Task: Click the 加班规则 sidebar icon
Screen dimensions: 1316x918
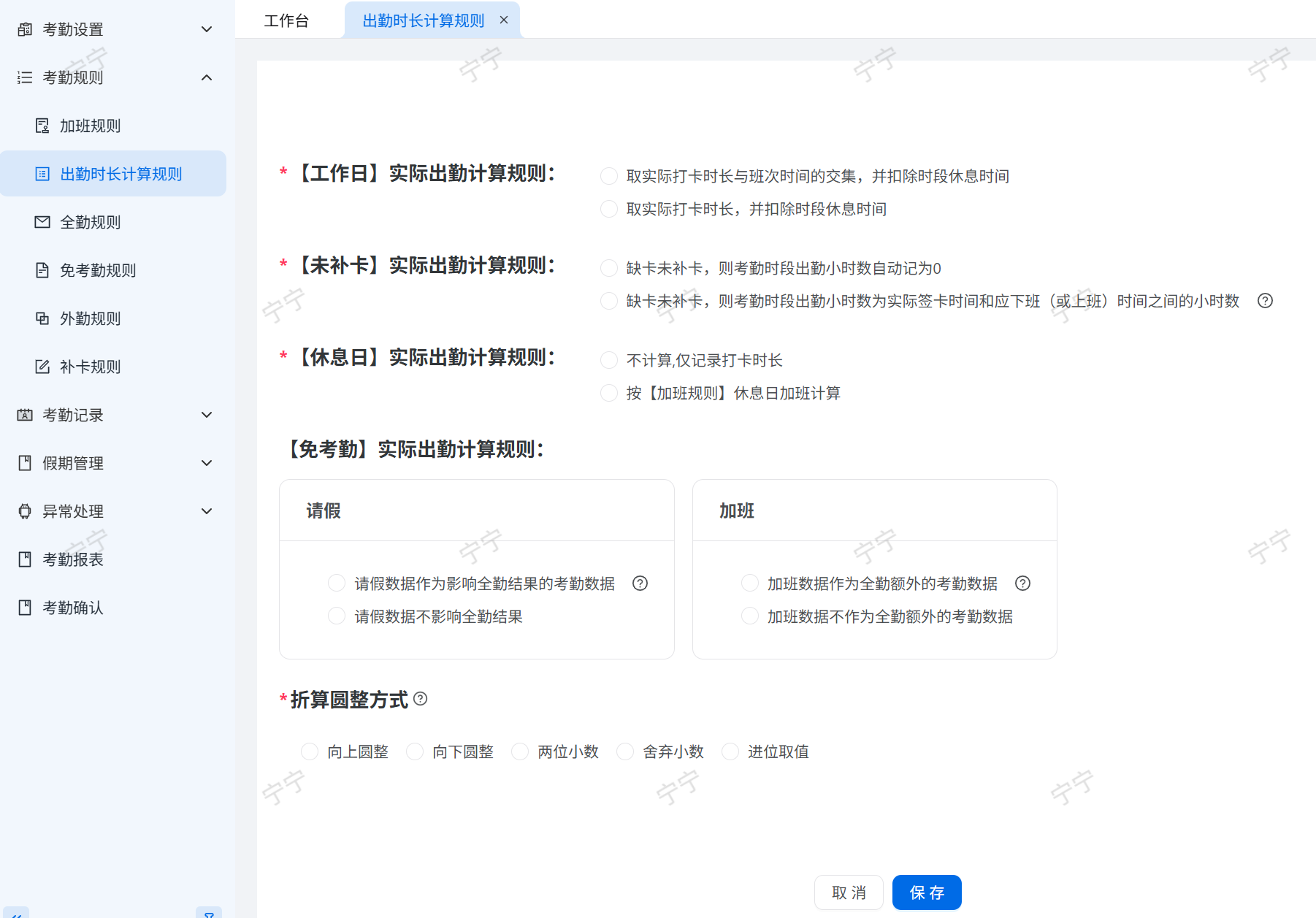Action: [42, 126]
